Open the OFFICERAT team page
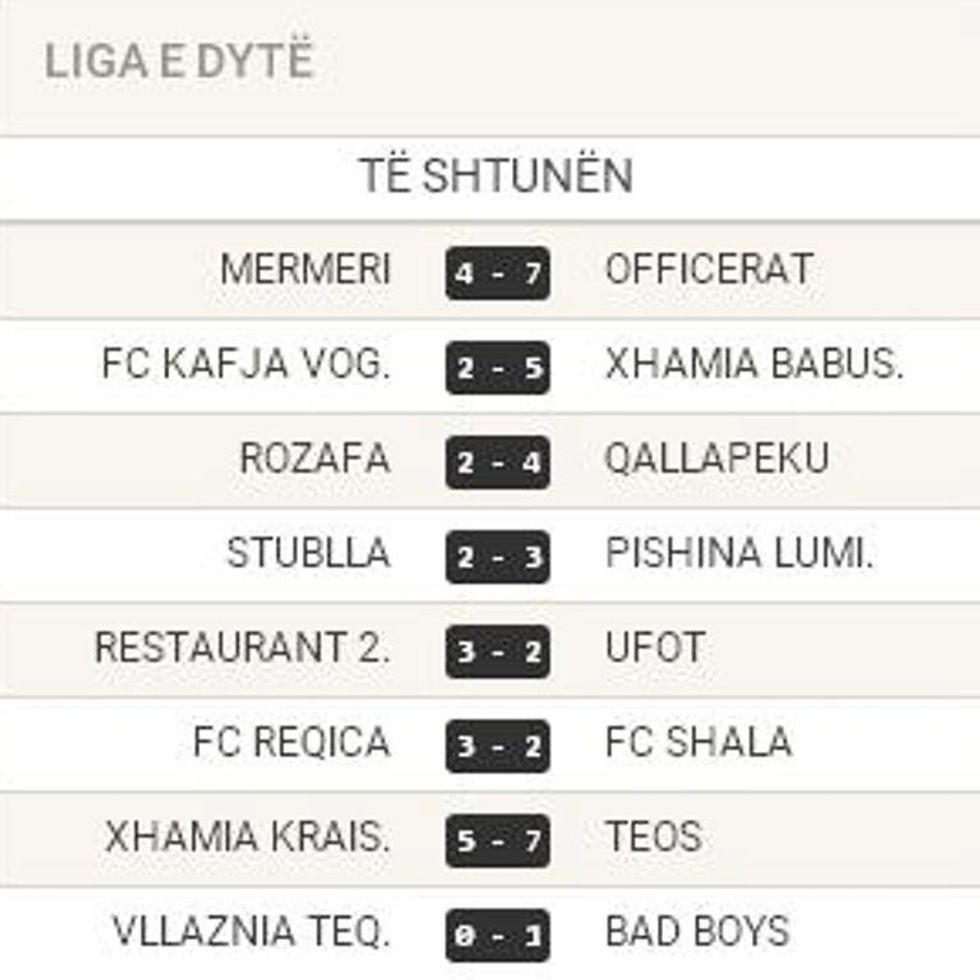 point(709,270)
